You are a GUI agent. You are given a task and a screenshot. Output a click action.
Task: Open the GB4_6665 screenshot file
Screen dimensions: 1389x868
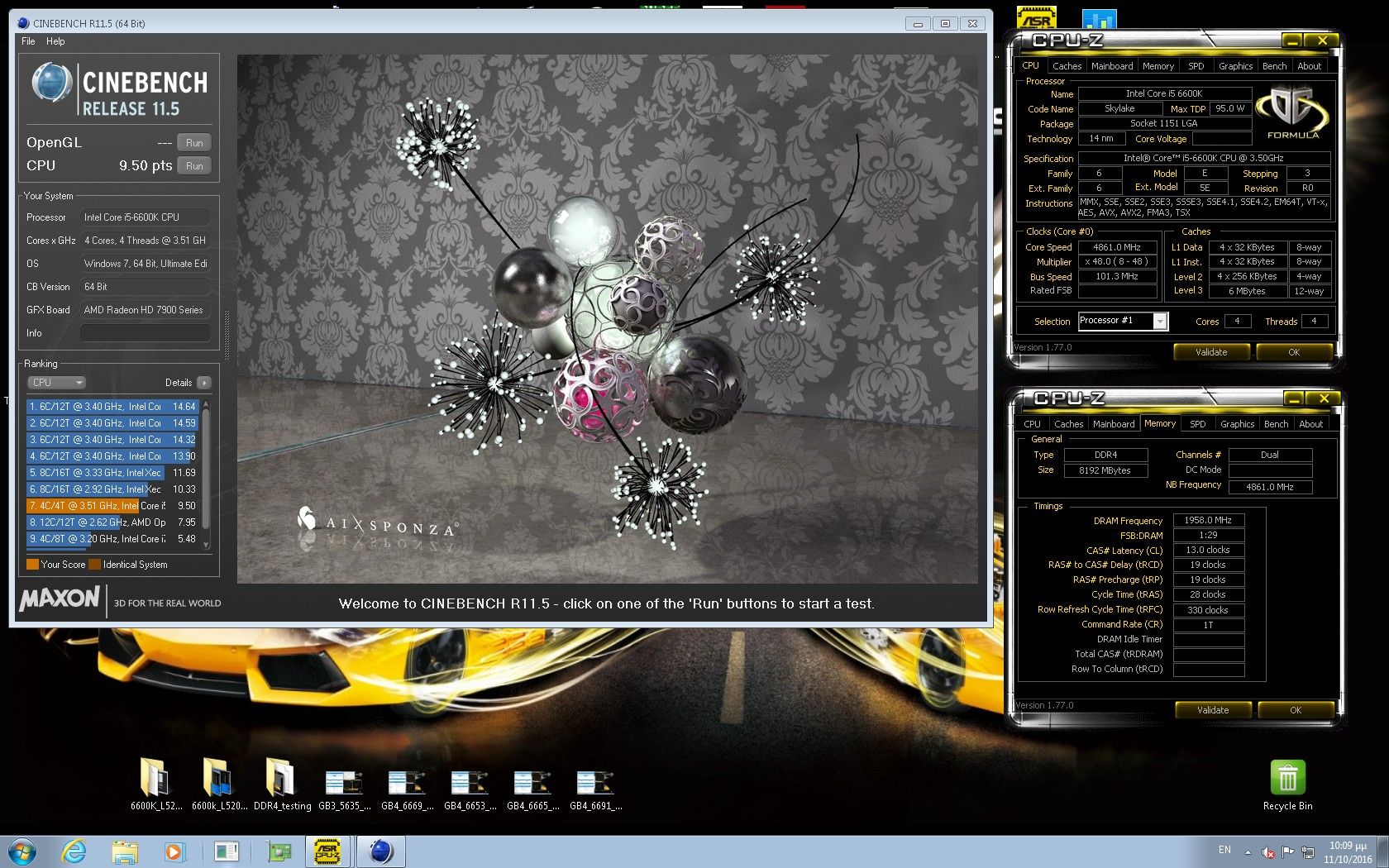point(532,789)
